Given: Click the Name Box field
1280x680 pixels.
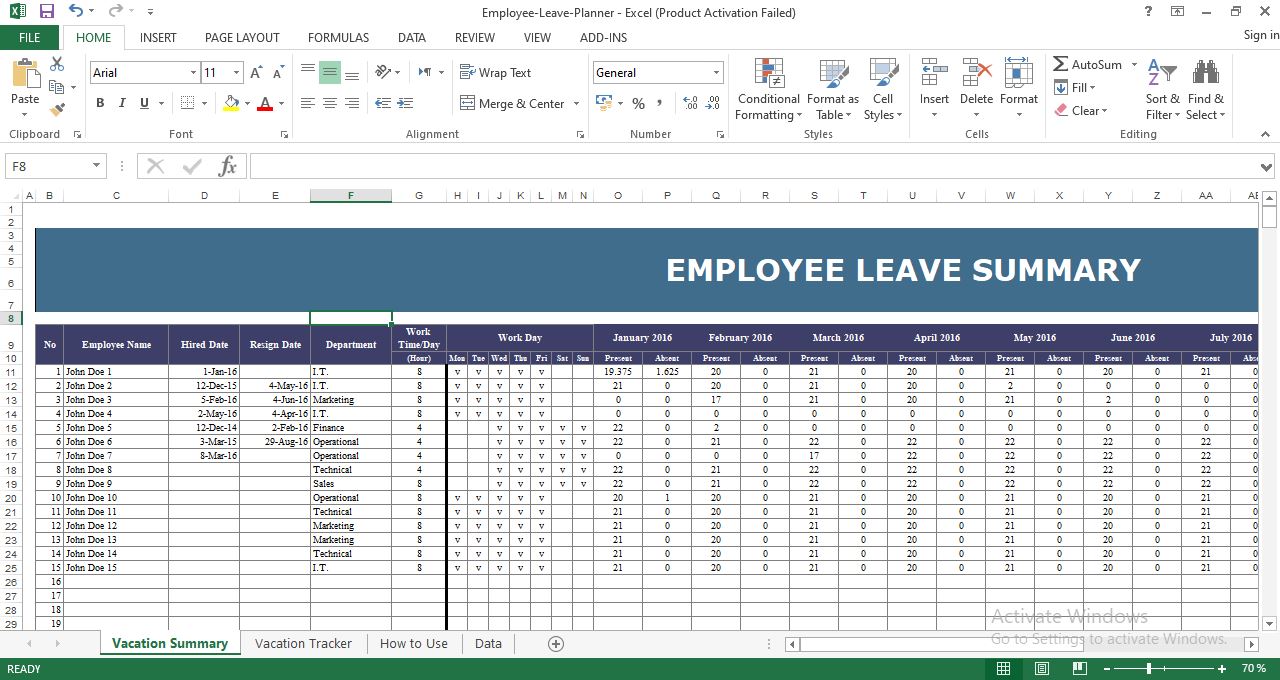Looking at the screenshot, I should pos(48,165).
